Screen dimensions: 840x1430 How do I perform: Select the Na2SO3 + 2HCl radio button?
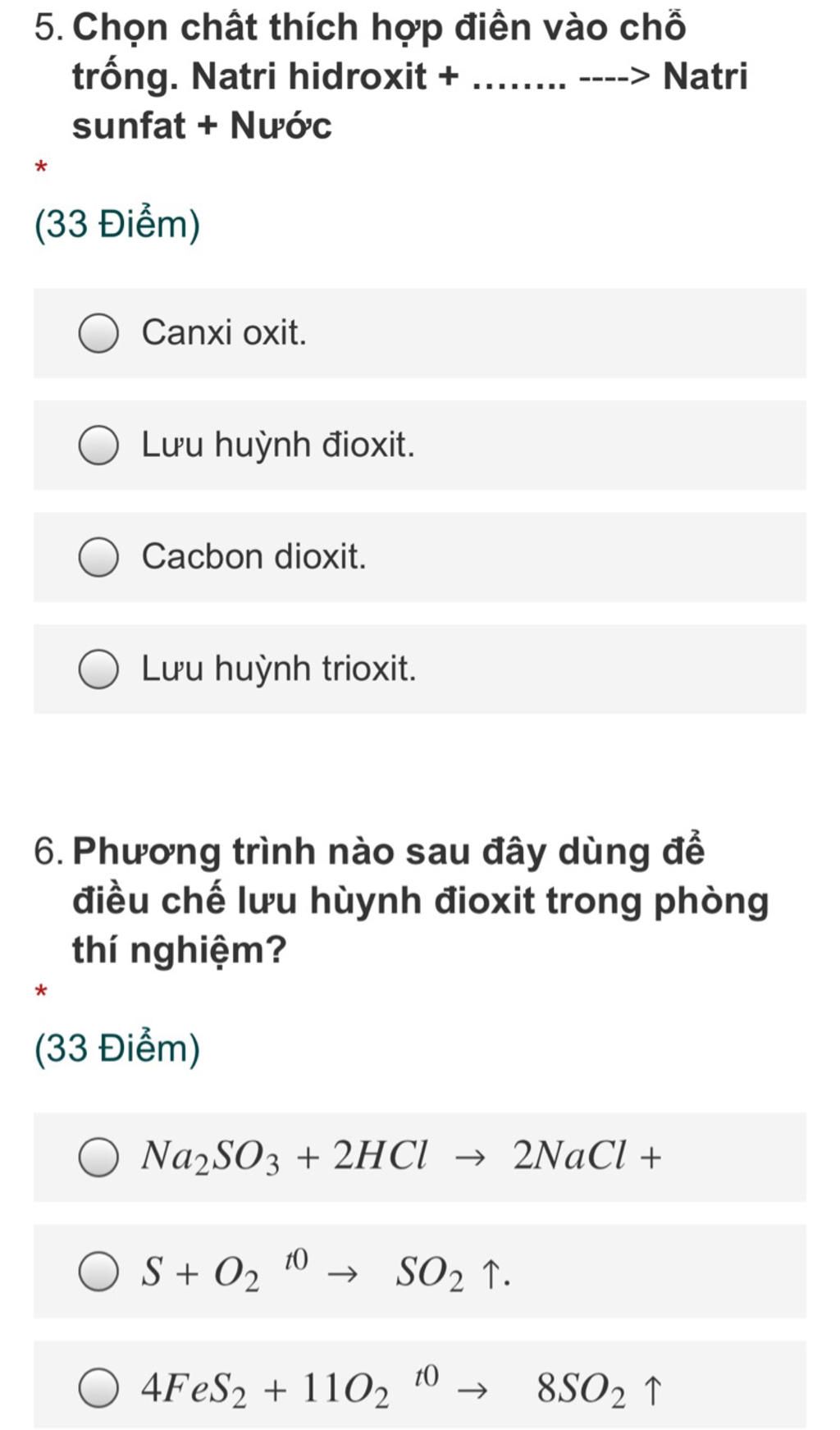[98, 1158]
